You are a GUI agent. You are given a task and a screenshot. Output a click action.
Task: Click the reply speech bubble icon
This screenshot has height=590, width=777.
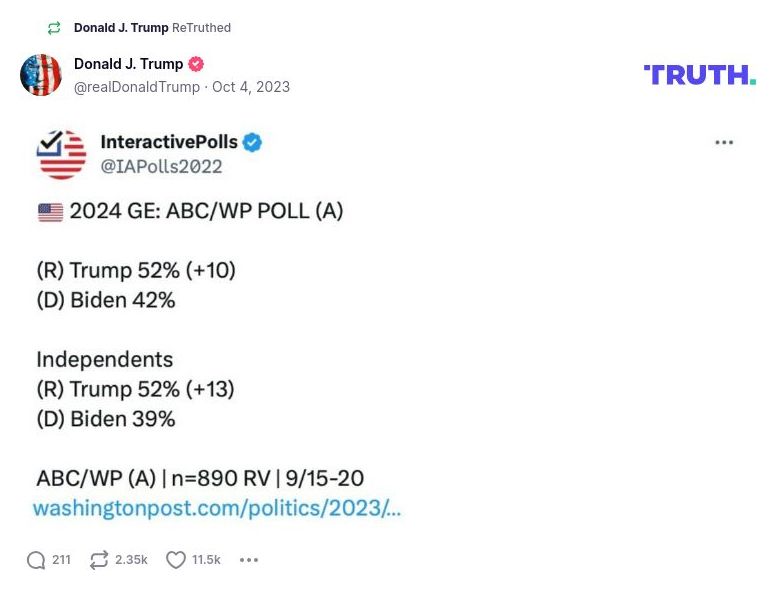tap(36, 560)
